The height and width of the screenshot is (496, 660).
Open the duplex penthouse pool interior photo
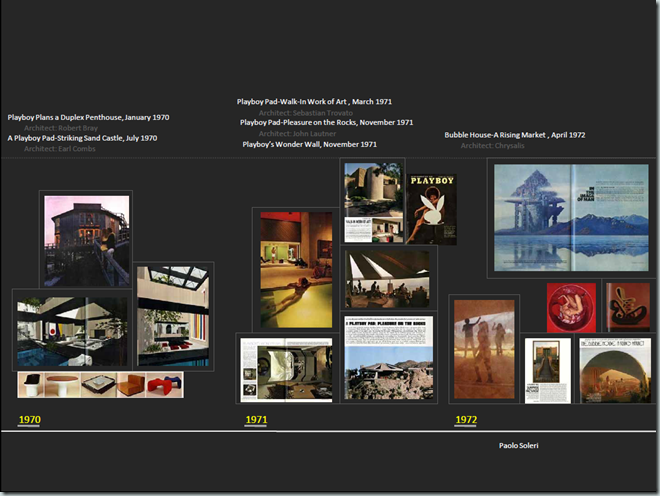72,331
